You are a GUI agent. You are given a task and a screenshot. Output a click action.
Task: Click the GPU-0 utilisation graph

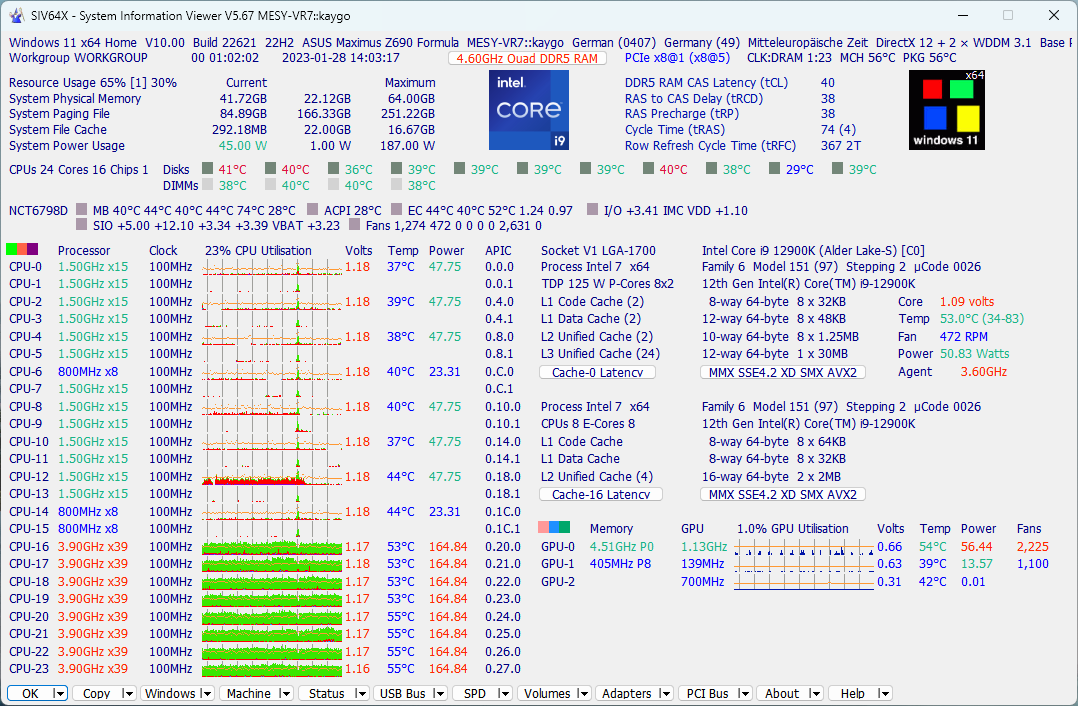pos(804,547)
